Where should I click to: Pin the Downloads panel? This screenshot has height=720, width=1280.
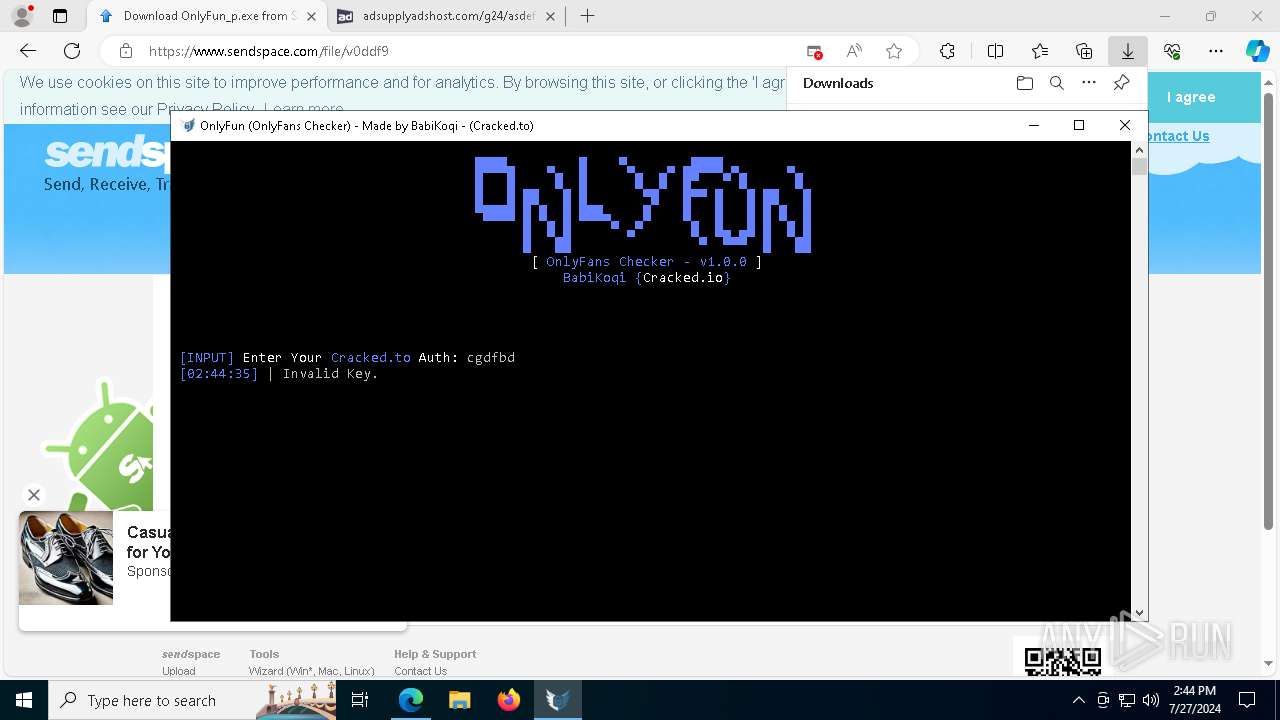pos(1121,83)
